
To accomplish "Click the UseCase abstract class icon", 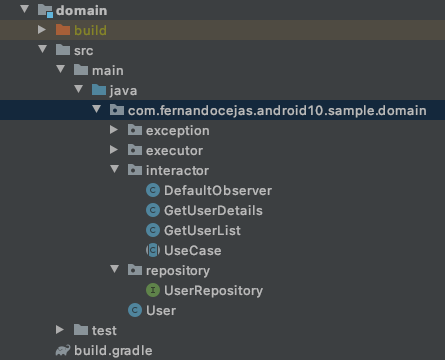I will [x=153, y=250].
